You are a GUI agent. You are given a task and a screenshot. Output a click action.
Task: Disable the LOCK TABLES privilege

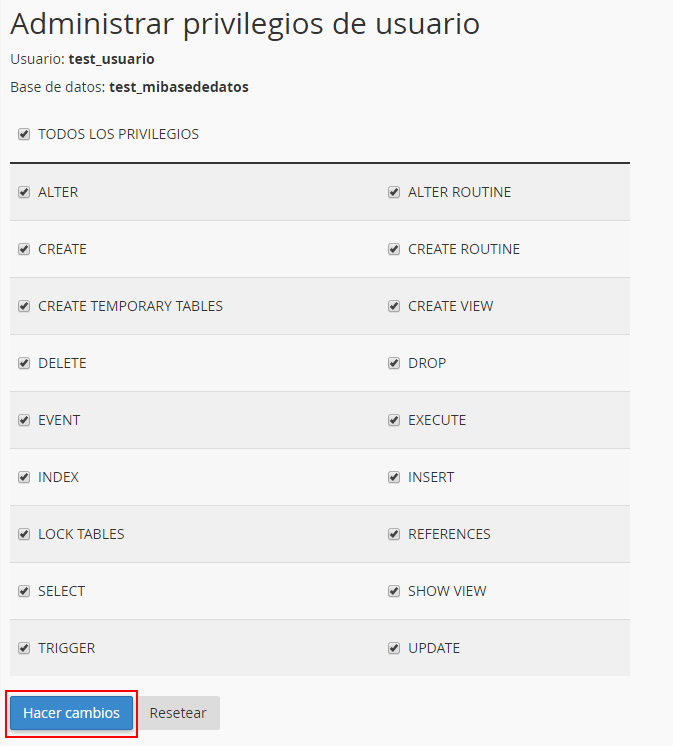tap(24, 534)
